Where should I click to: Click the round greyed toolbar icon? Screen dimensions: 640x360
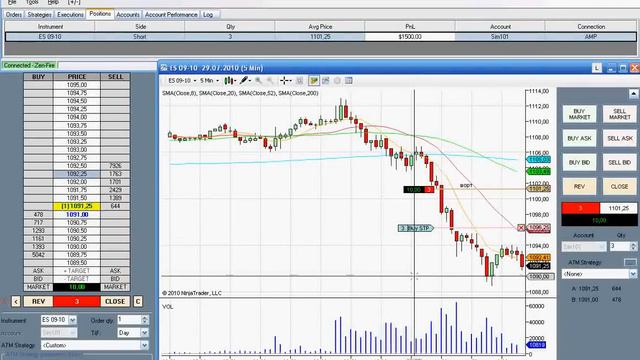coord(337,81)
